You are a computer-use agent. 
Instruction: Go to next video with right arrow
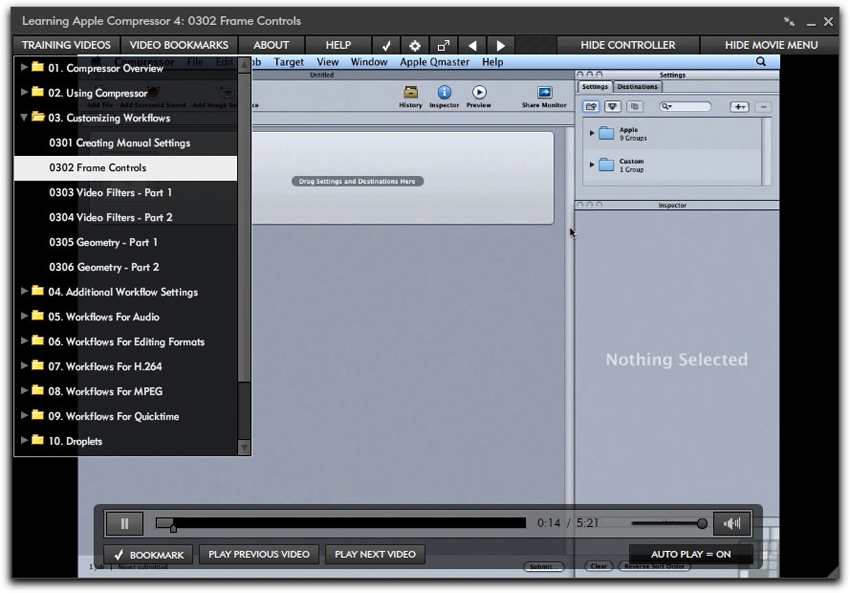(501, 46)
